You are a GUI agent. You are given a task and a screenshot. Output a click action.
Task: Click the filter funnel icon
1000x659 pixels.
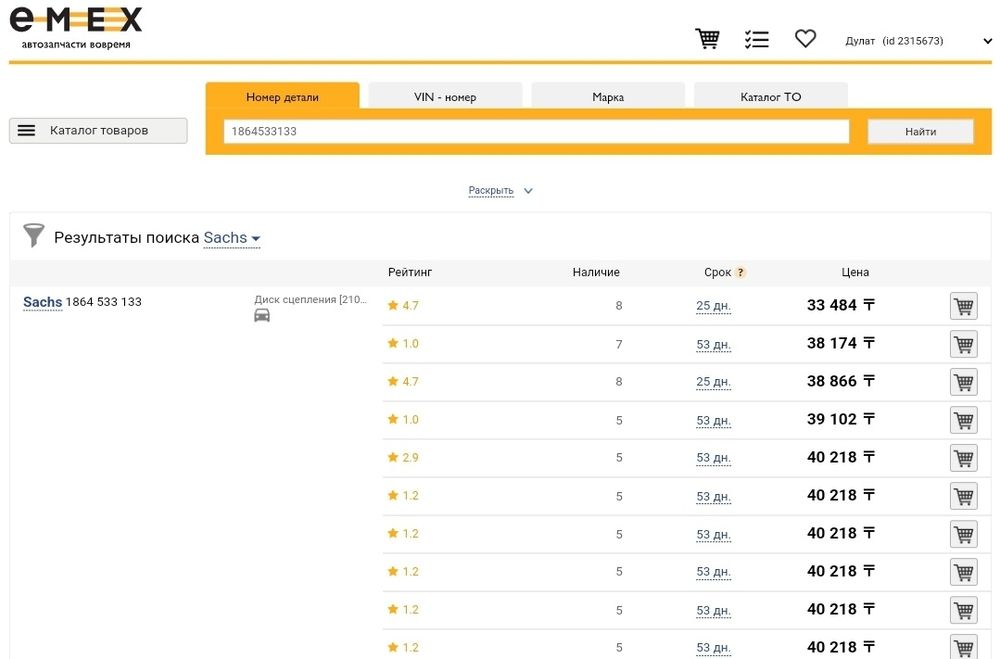(x=34, y=236)
